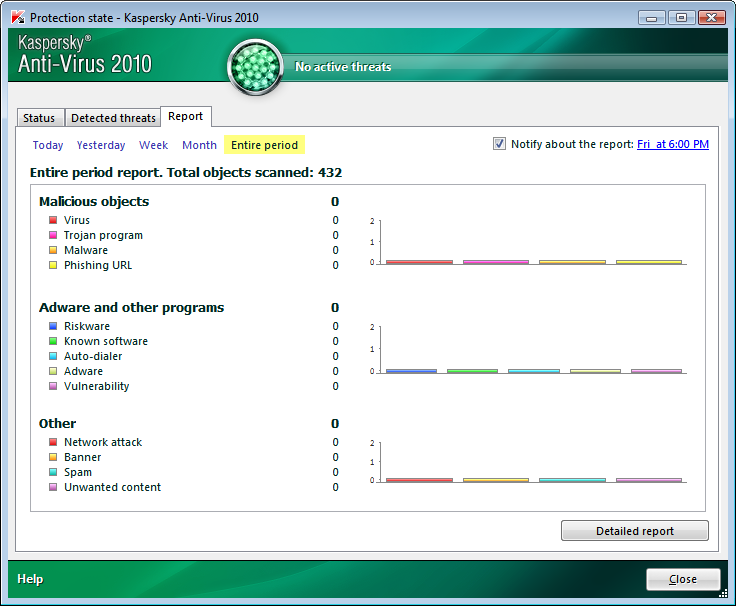Click the 'Adware and other programs' heading

click(x=131, y=307)
